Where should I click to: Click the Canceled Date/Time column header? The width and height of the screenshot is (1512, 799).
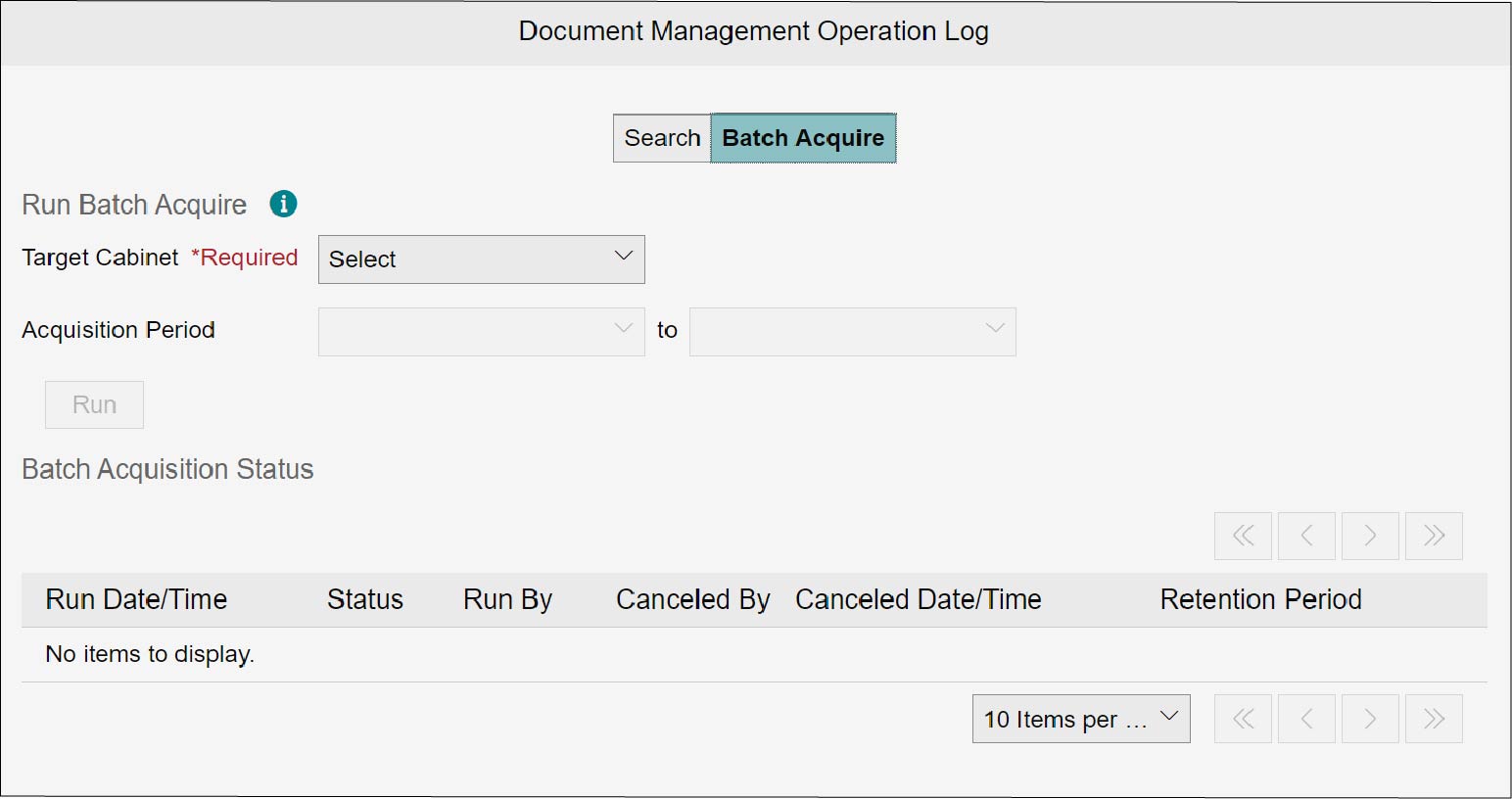click(918, 599)
